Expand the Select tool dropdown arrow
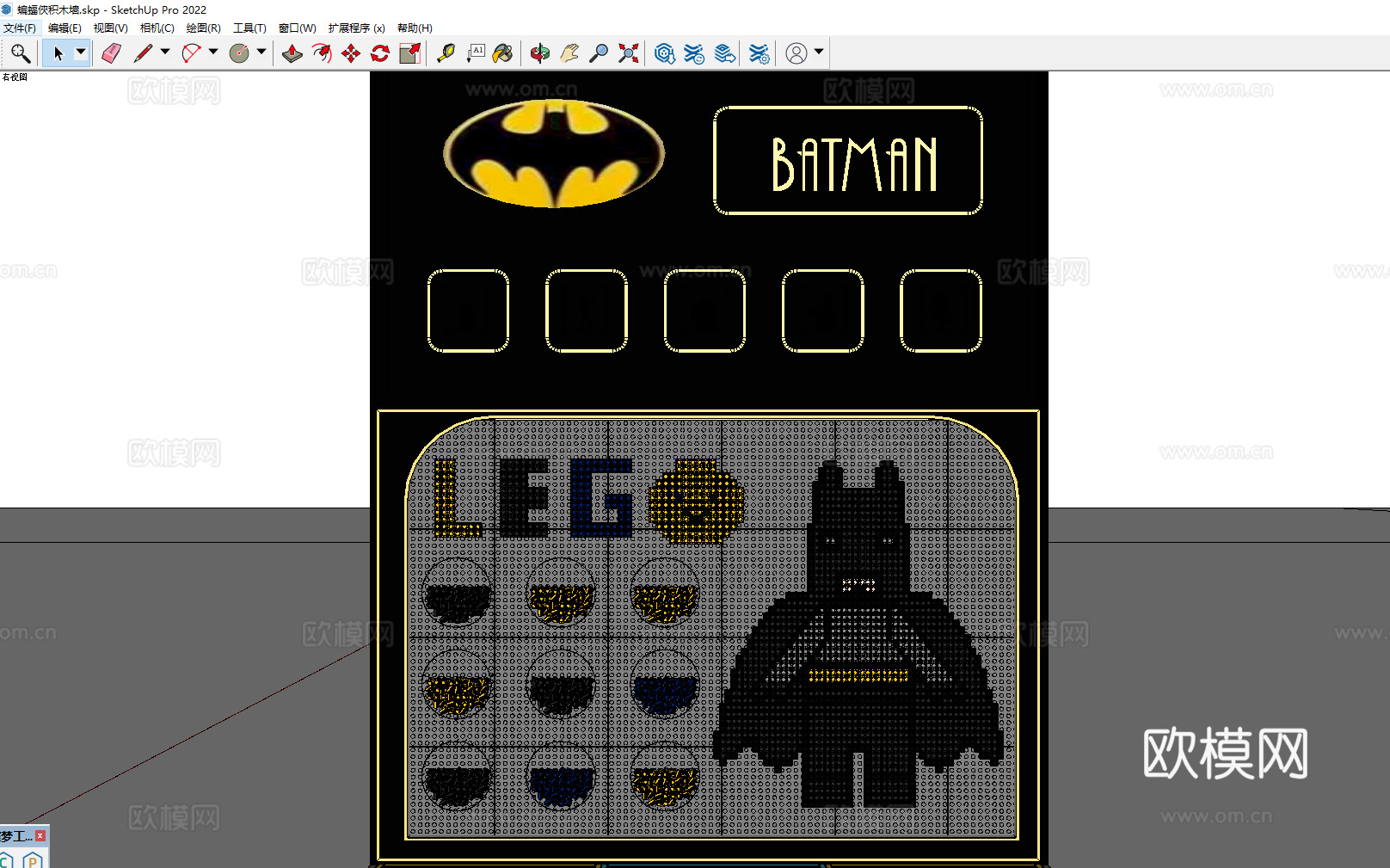Image resolution: width=1390 pixels, height=868 pixels. click(81, 52)
